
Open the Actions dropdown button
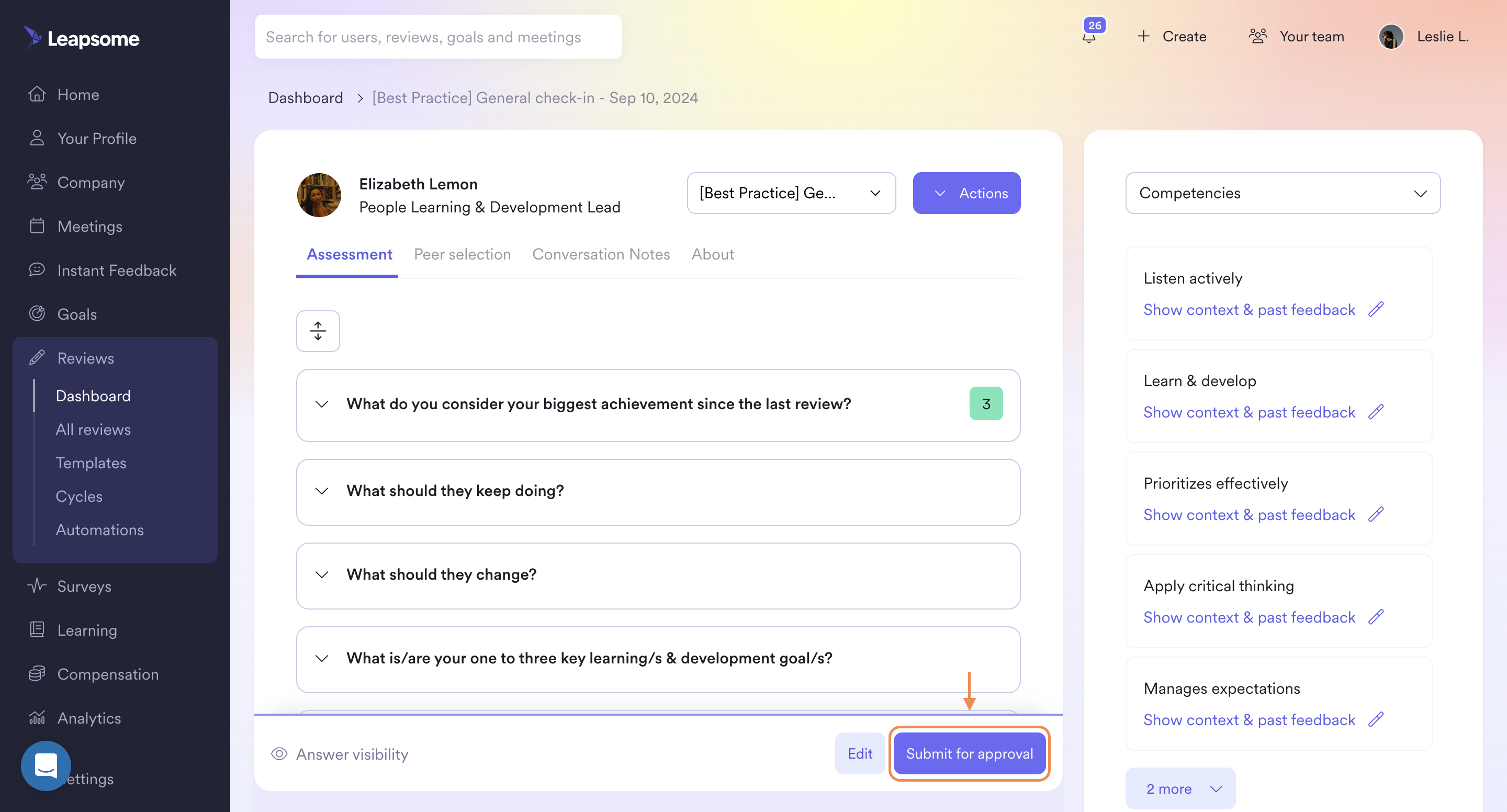click(966, 193)
